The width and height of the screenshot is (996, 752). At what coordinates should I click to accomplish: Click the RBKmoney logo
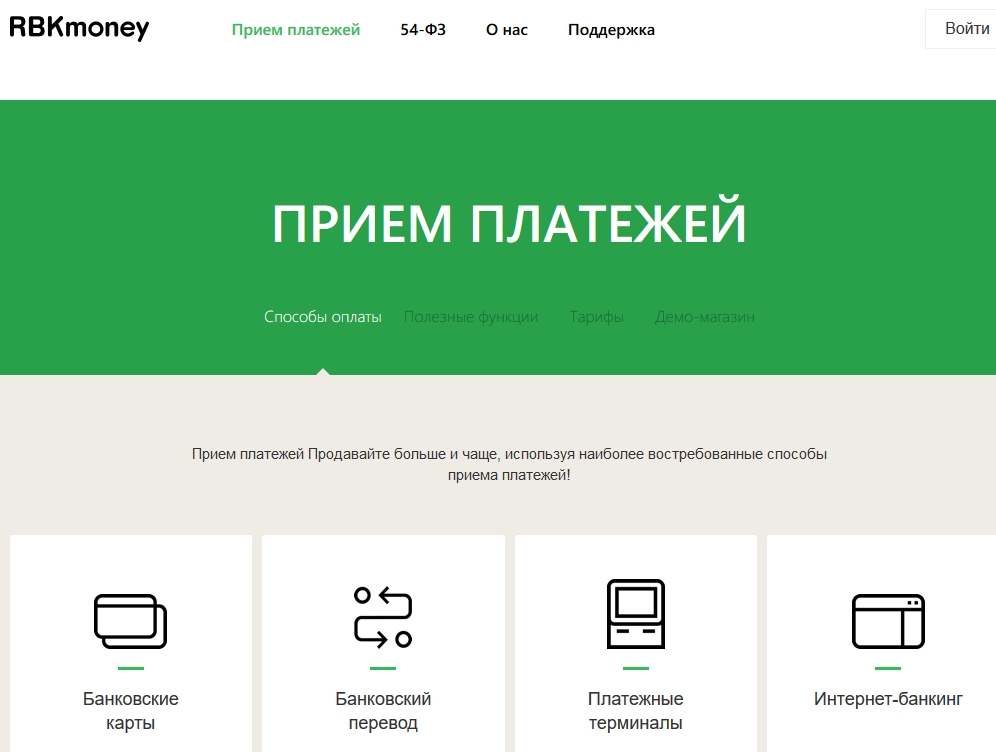coord(79,27)
